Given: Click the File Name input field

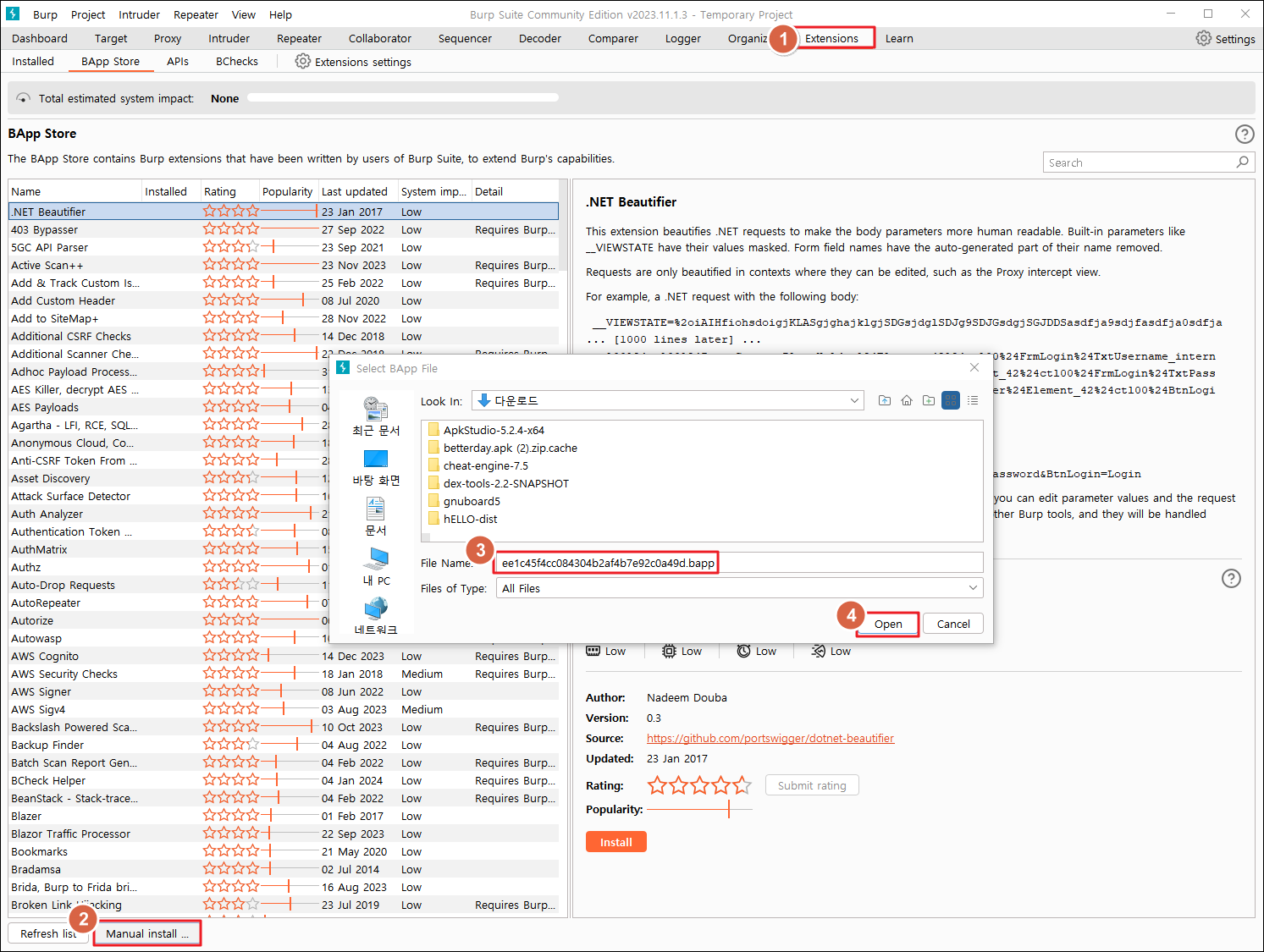Looking at the screenshot, I should (739, 563).
